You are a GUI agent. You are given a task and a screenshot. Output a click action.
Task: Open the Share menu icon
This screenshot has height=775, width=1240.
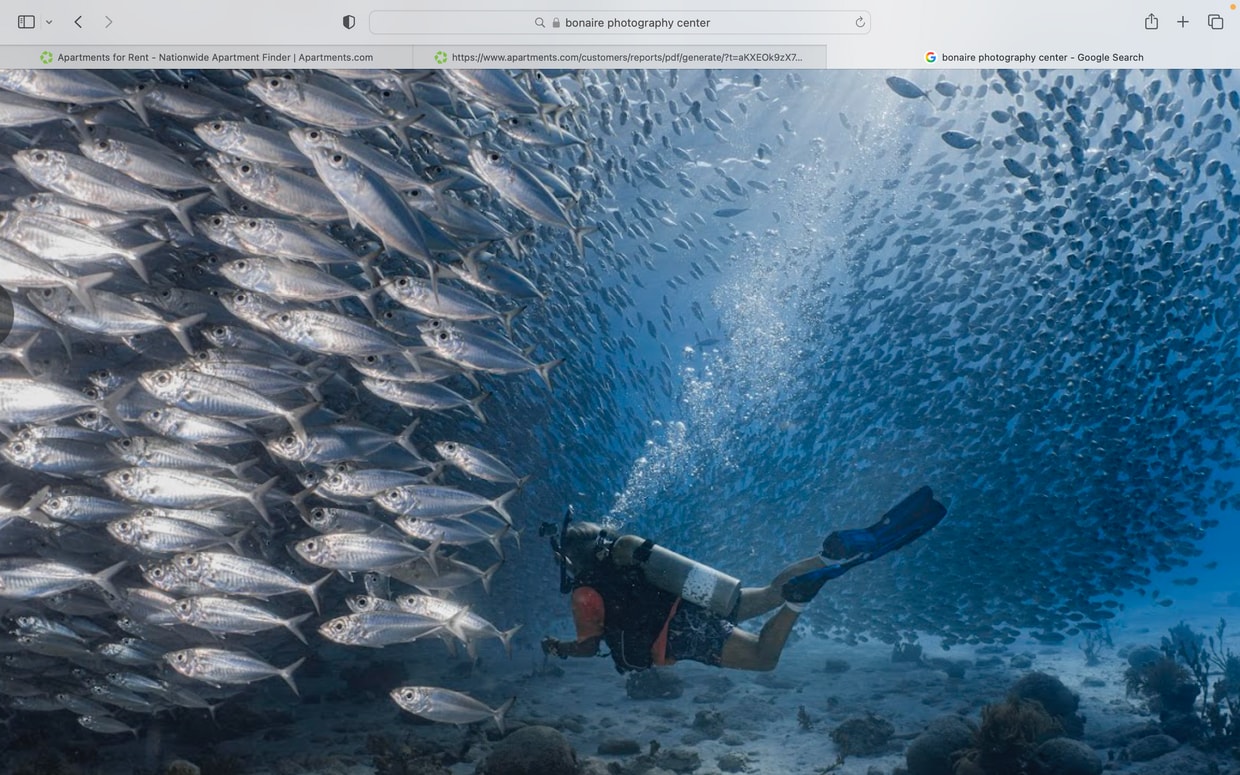point(1151,21)
